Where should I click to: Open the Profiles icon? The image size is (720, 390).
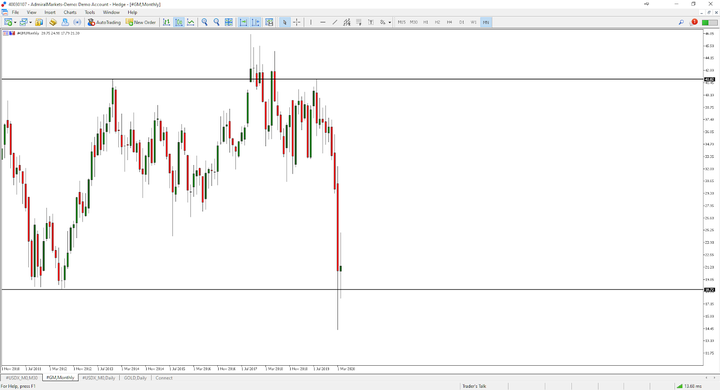23,22
